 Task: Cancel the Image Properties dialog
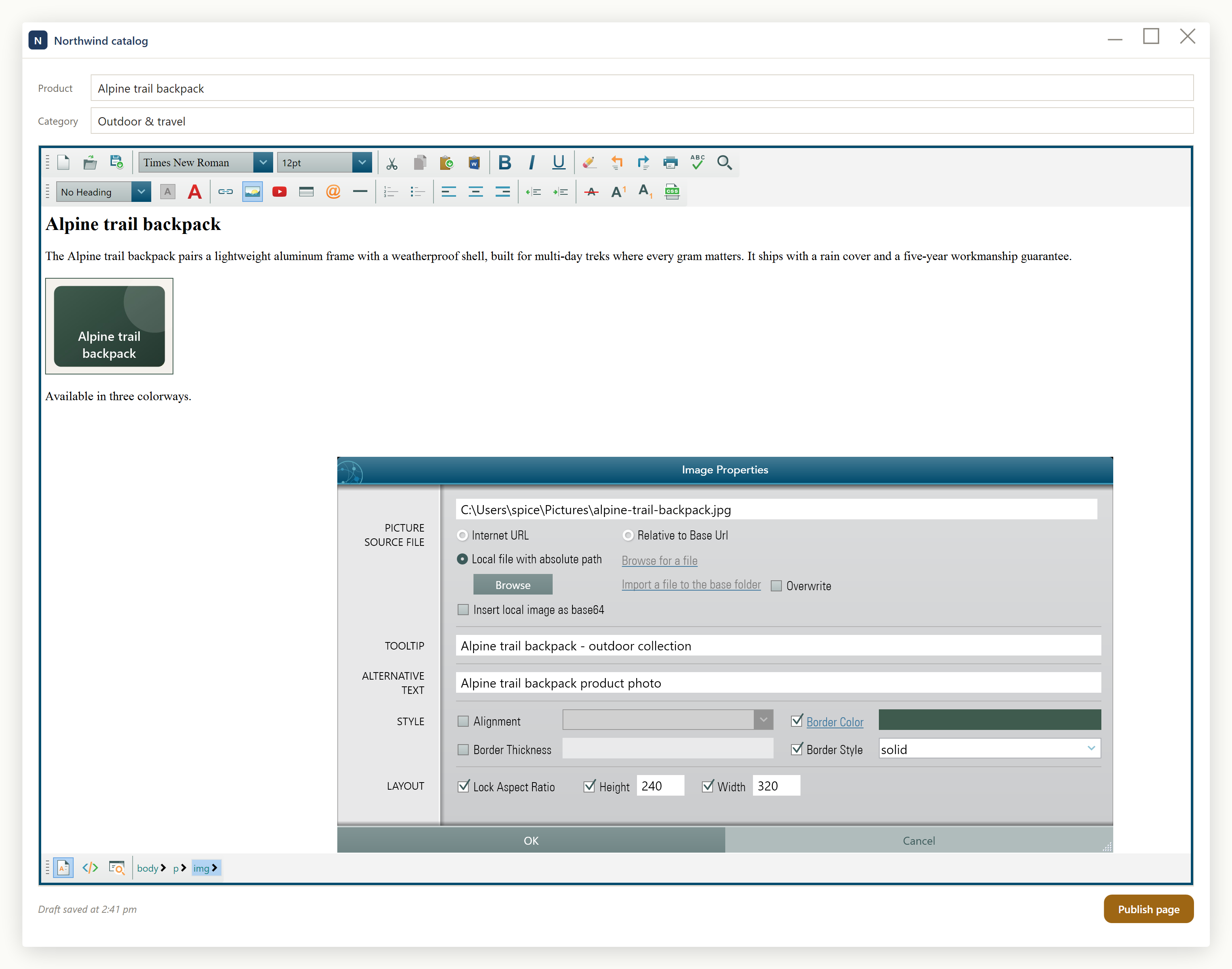click(919, 840)
